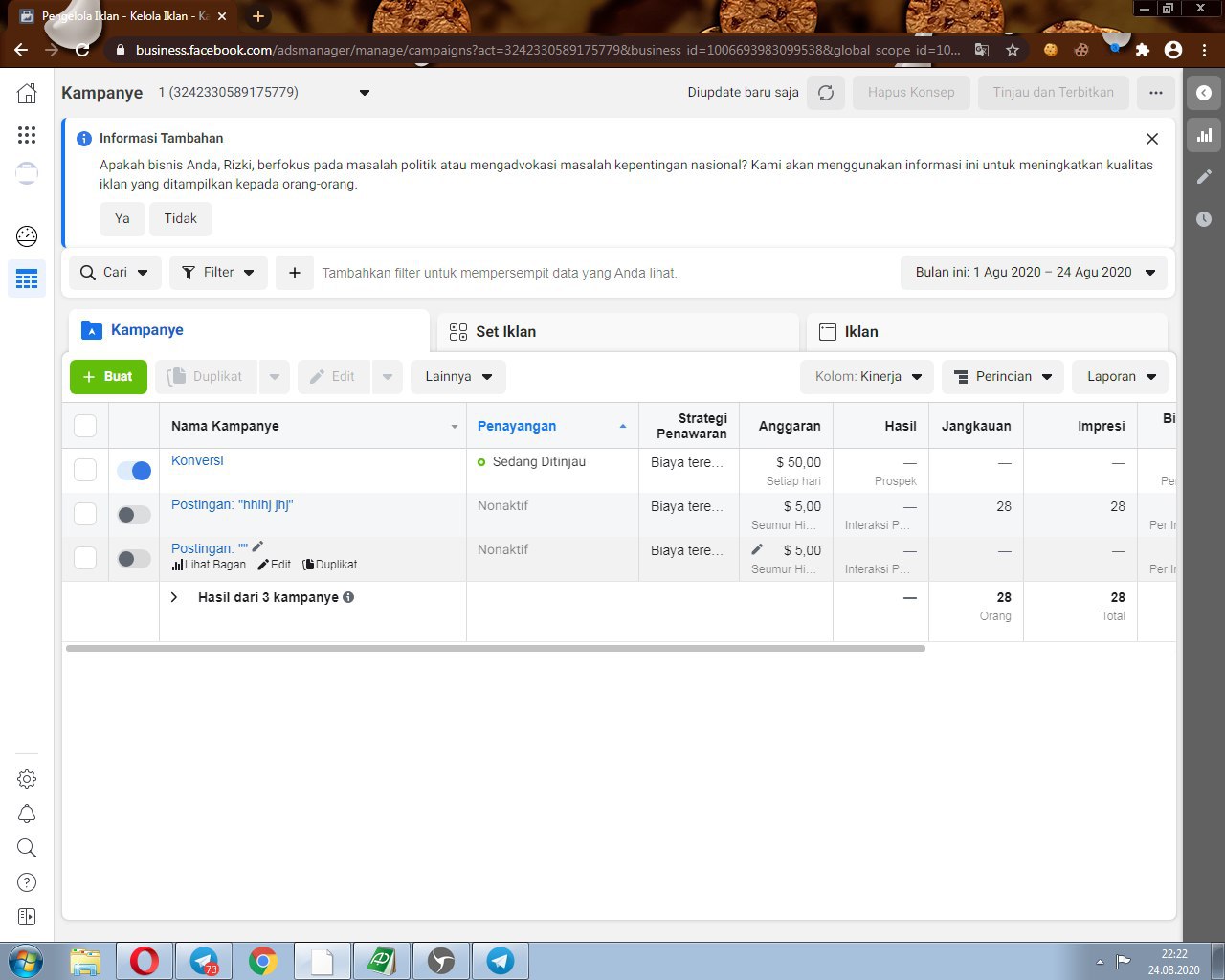This screenshot has width=1225, height=980.
Task: Click rename pencil beside Postingan: ""
Action: [x=257, y=546]
